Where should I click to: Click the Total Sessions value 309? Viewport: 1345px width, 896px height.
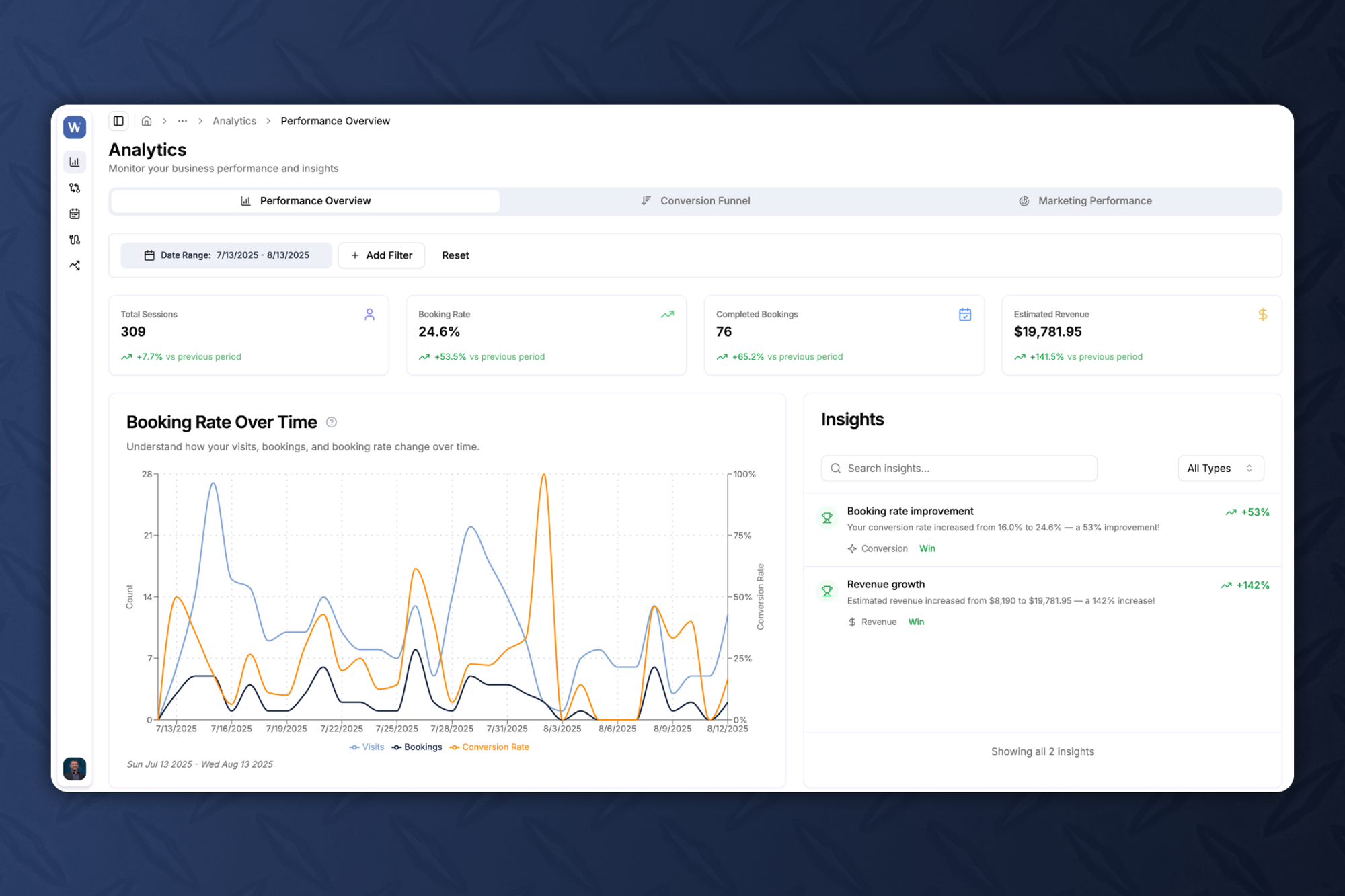click(x=133, y=331)
